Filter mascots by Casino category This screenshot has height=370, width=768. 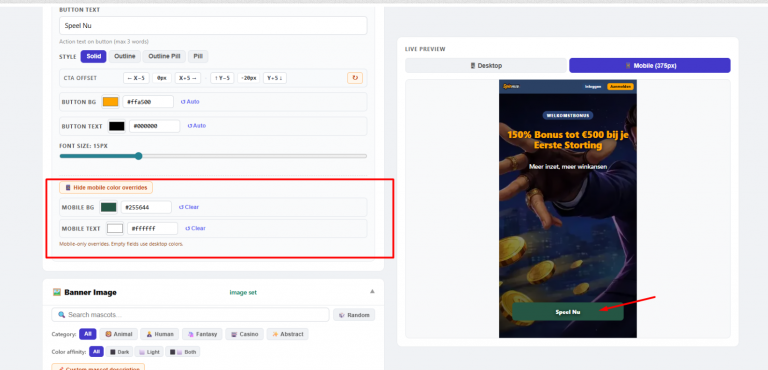244,334
